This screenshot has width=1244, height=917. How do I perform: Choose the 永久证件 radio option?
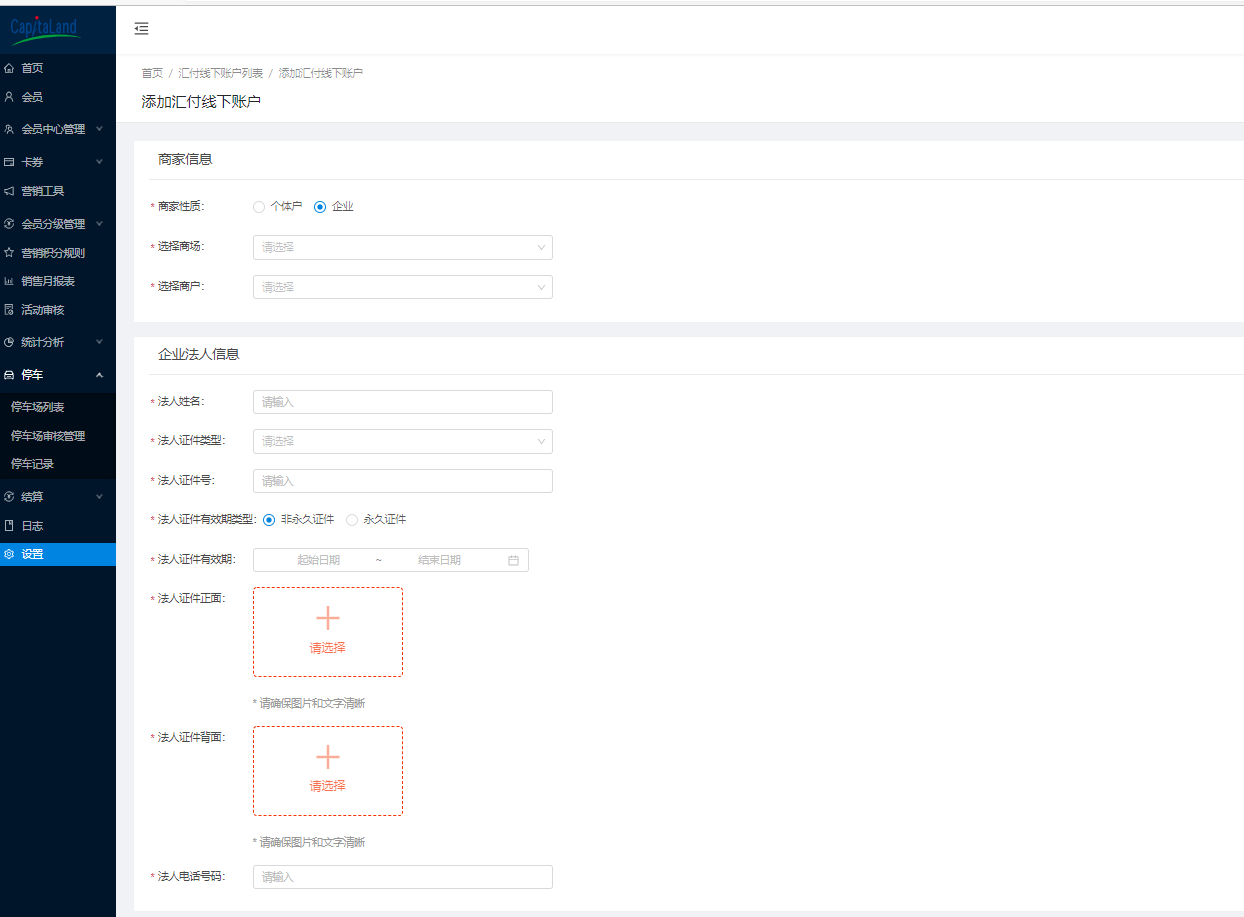coord(352,520)
